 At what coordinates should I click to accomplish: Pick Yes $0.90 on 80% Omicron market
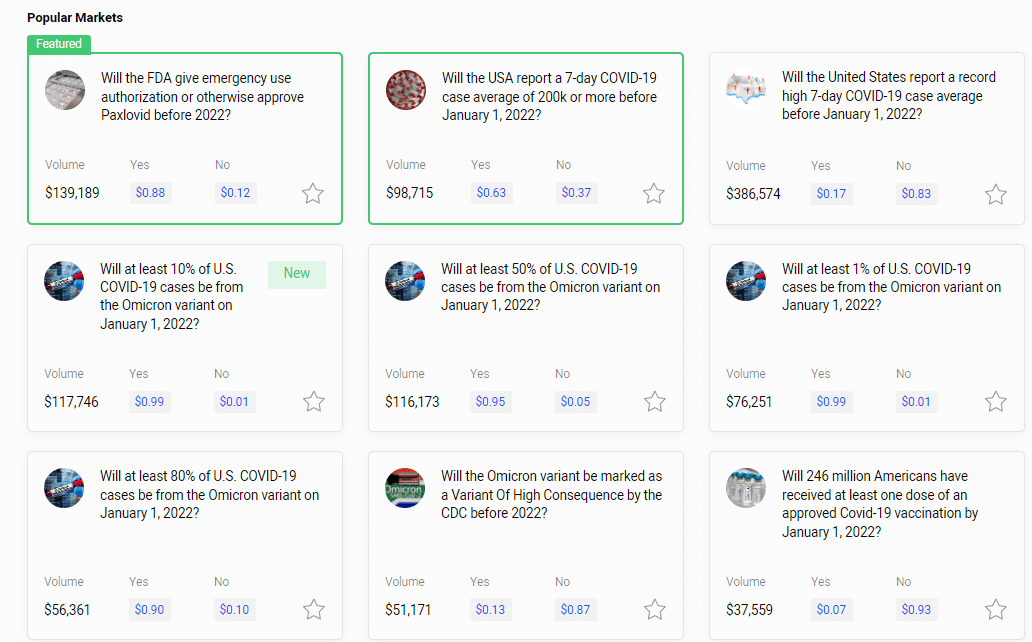tap(150, 610)
